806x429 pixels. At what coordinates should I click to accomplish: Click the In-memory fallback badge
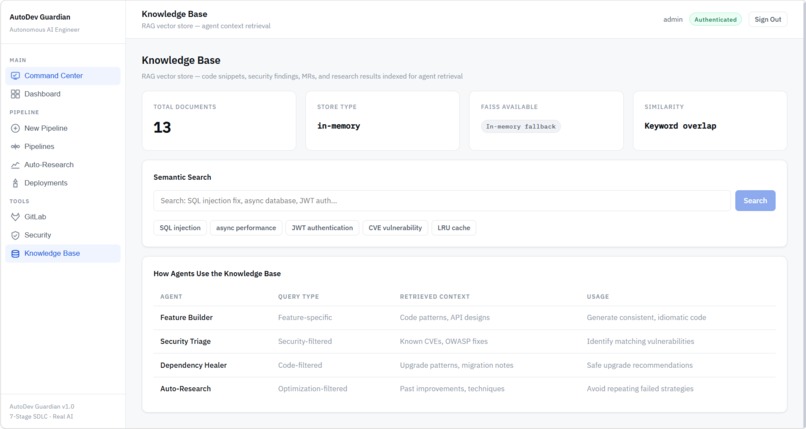(x=521, y=126)
